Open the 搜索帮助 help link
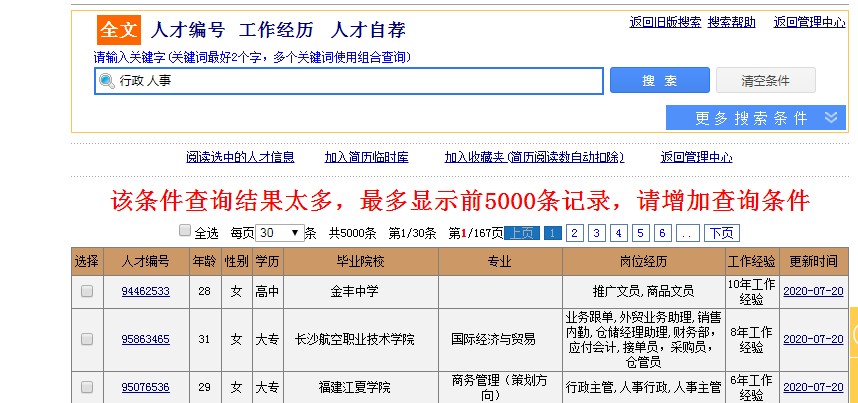The image size is (858, 403). [732, 22]
